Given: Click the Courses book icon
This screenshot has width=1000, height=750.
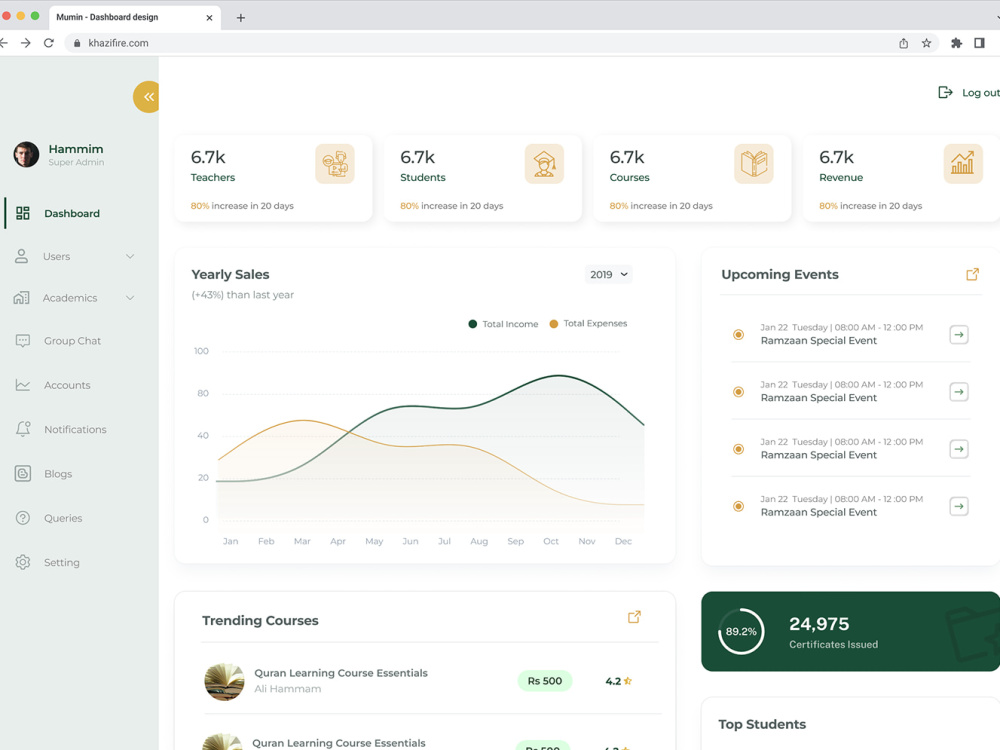Looking at the screenshot, I should click(754, 164).
